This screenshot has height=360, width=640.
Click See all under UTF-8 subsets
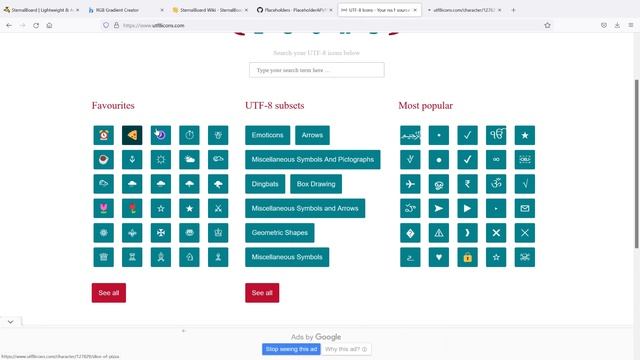point(262,293)
